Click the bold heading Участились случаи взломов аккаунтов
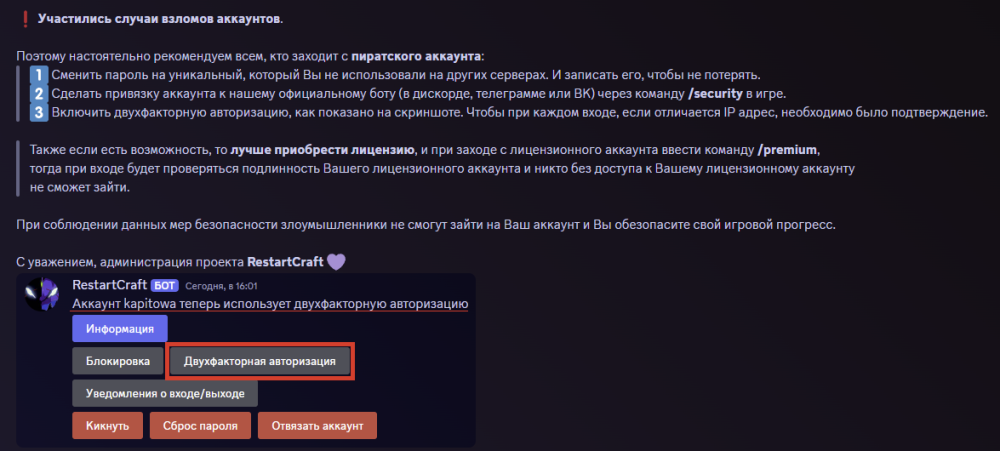The image size is (1000, 451). pos(159,18)
